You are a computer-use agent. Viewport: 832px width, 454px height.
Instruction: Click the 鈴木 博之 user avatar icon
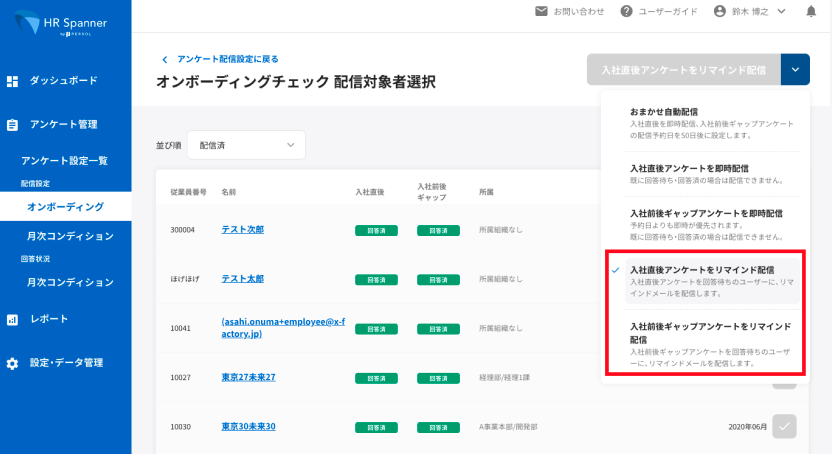tap(719, 12)
